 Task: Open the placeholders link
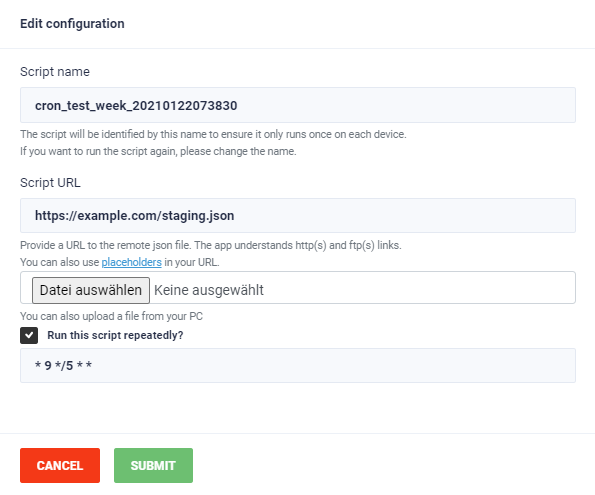tap(131, 262)
